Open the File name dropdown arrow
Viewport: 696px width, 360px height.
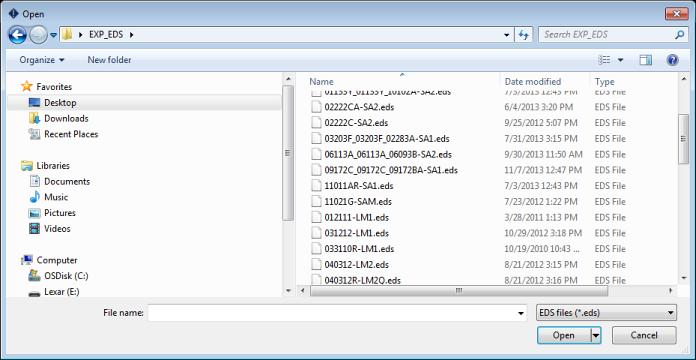tap(521, 313)
